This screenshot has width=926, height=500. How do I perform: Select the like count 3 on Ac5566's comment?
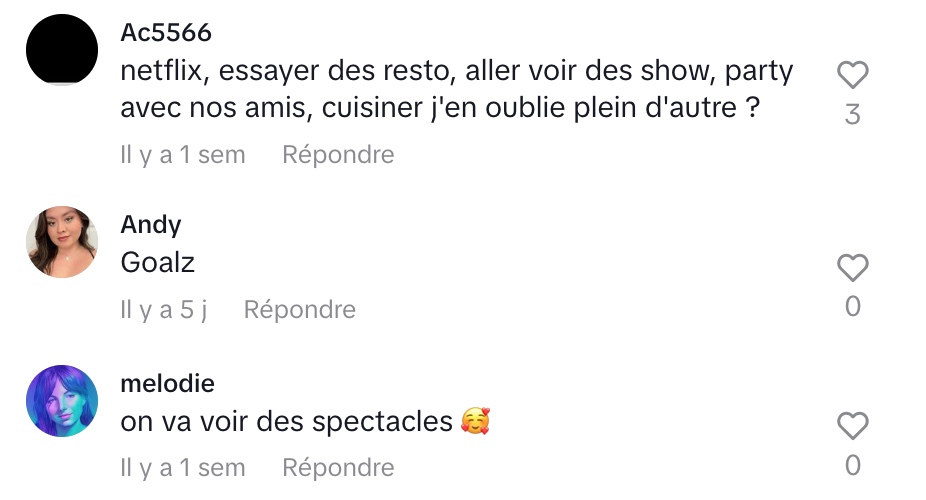coord(853,115)
